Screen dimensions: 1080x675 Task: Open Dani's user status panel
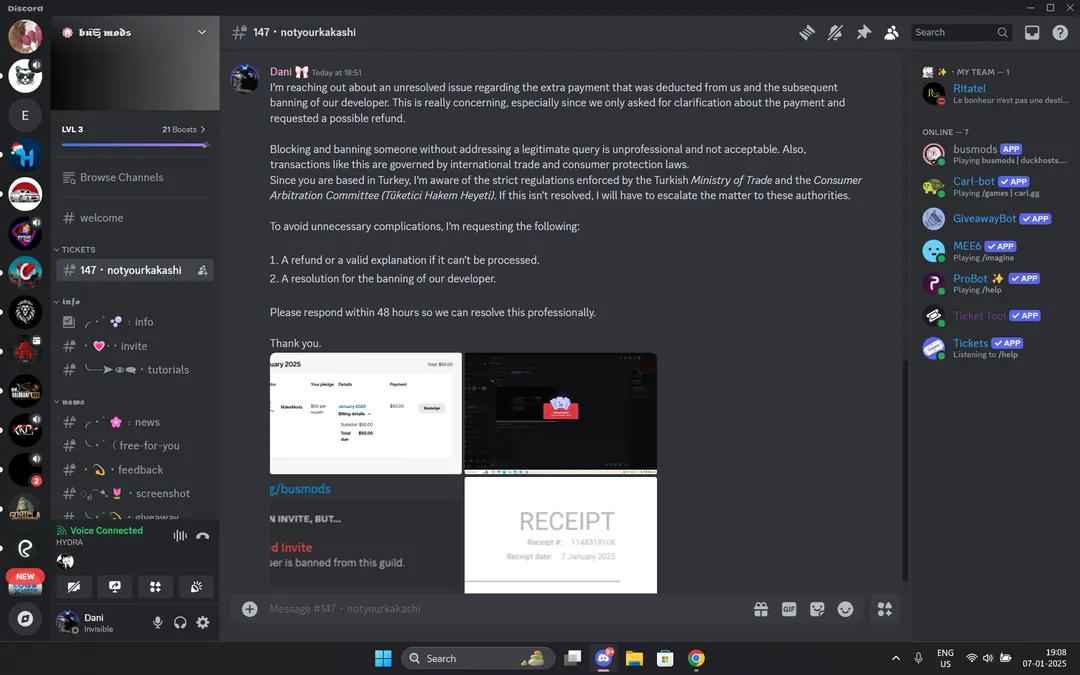99,622
